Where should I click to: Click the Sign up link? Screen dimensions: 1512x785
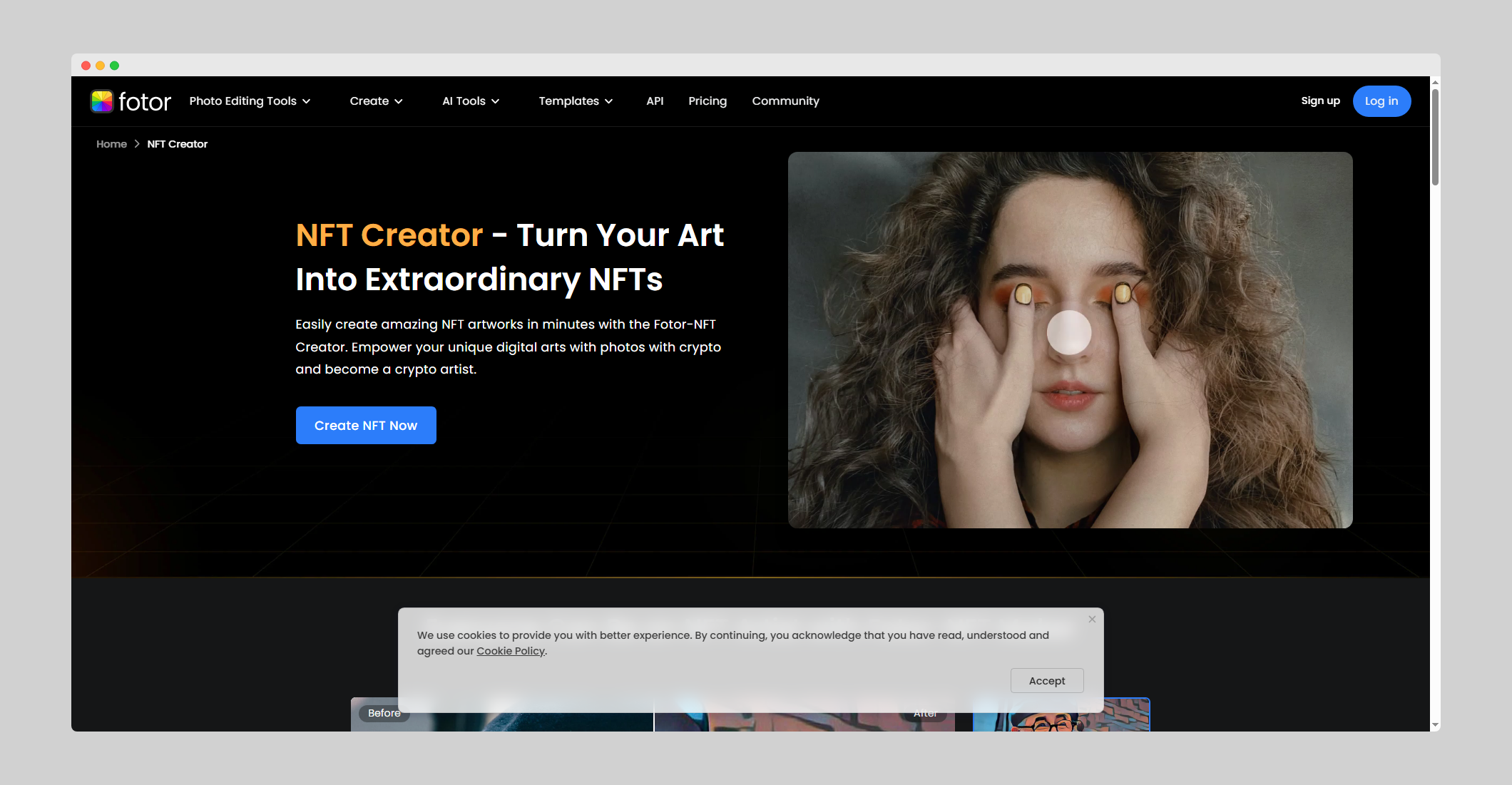point(1320,101)
